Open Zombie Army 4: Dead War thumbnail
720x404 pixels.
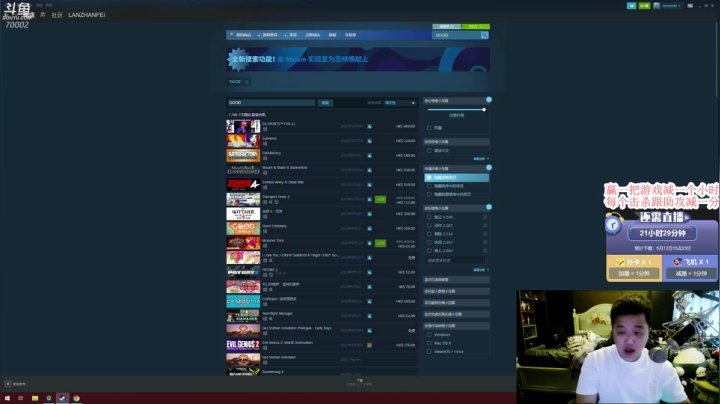tap(243, 185)
